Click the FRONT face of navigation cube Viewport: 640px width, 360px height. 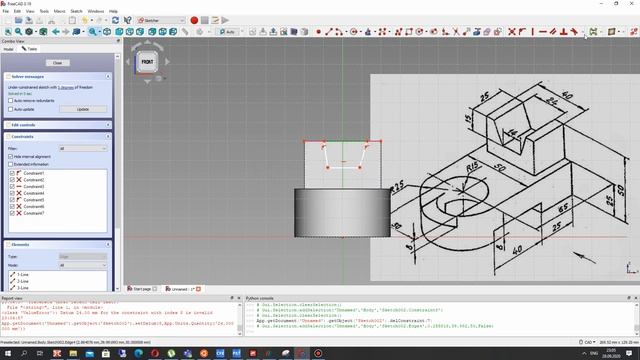point(147,62)
